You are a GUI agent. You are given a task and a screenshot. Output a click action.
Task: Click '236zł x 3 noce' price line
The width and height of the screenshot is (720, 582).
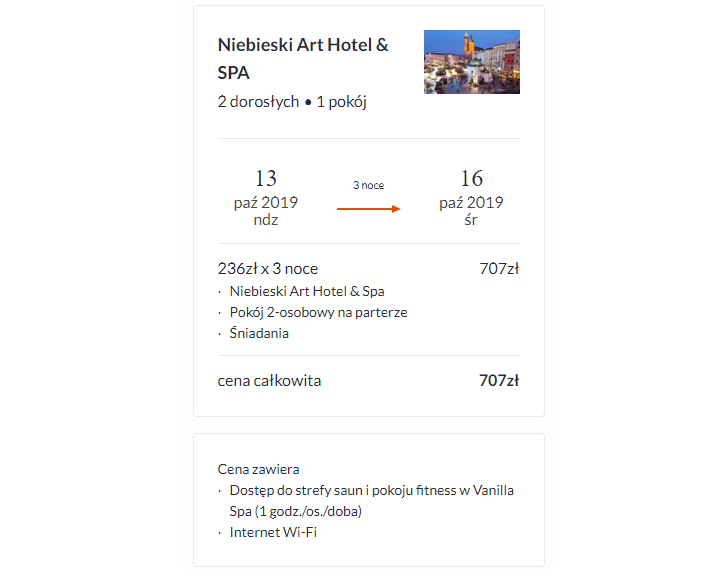pyautogui.click(x=268, y=268)
